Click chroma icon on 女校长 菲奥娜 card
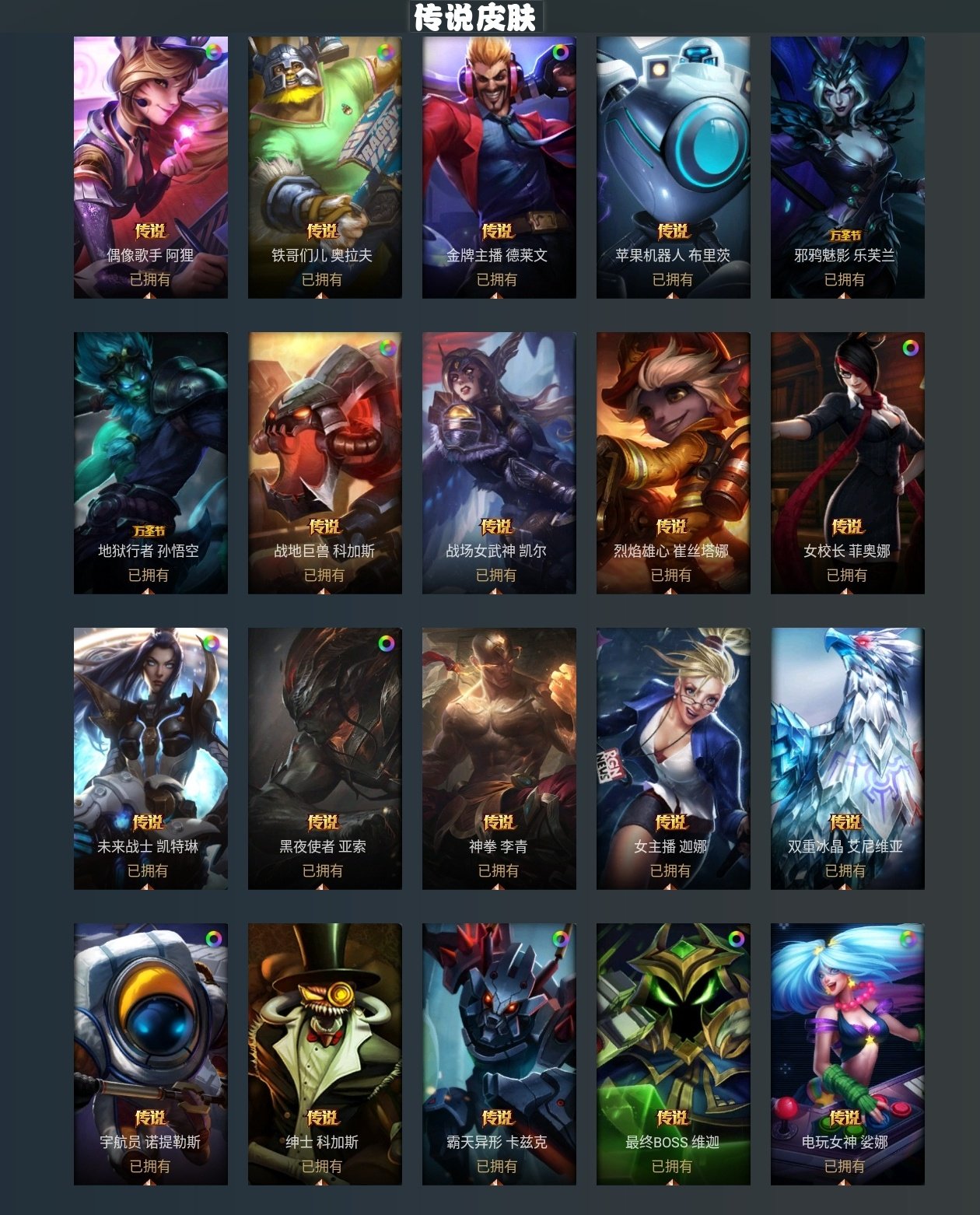 (910, 348)
